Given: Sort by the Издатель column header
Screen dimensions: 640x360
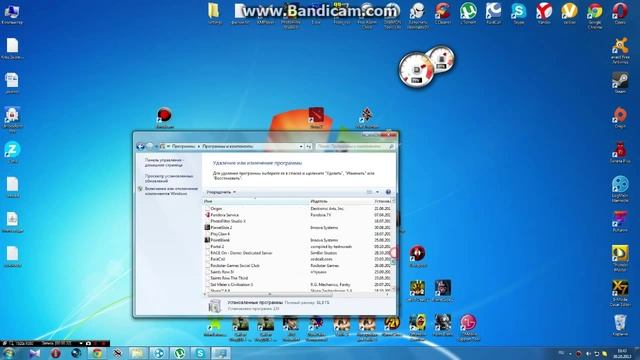Looking at the screenshot, I should pos(340,201).
